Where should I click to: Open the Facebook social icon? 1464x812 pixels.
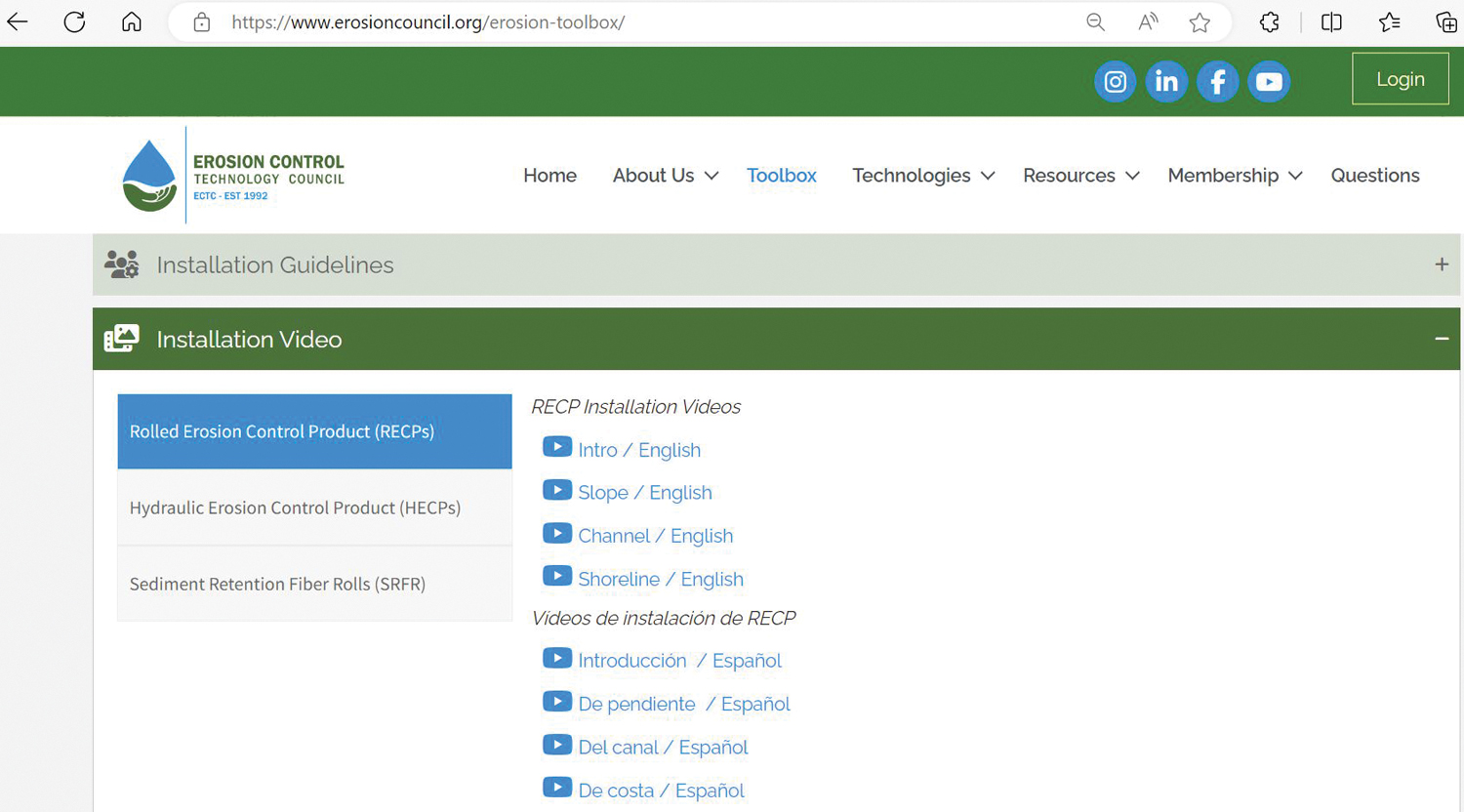click(1217, 82)
